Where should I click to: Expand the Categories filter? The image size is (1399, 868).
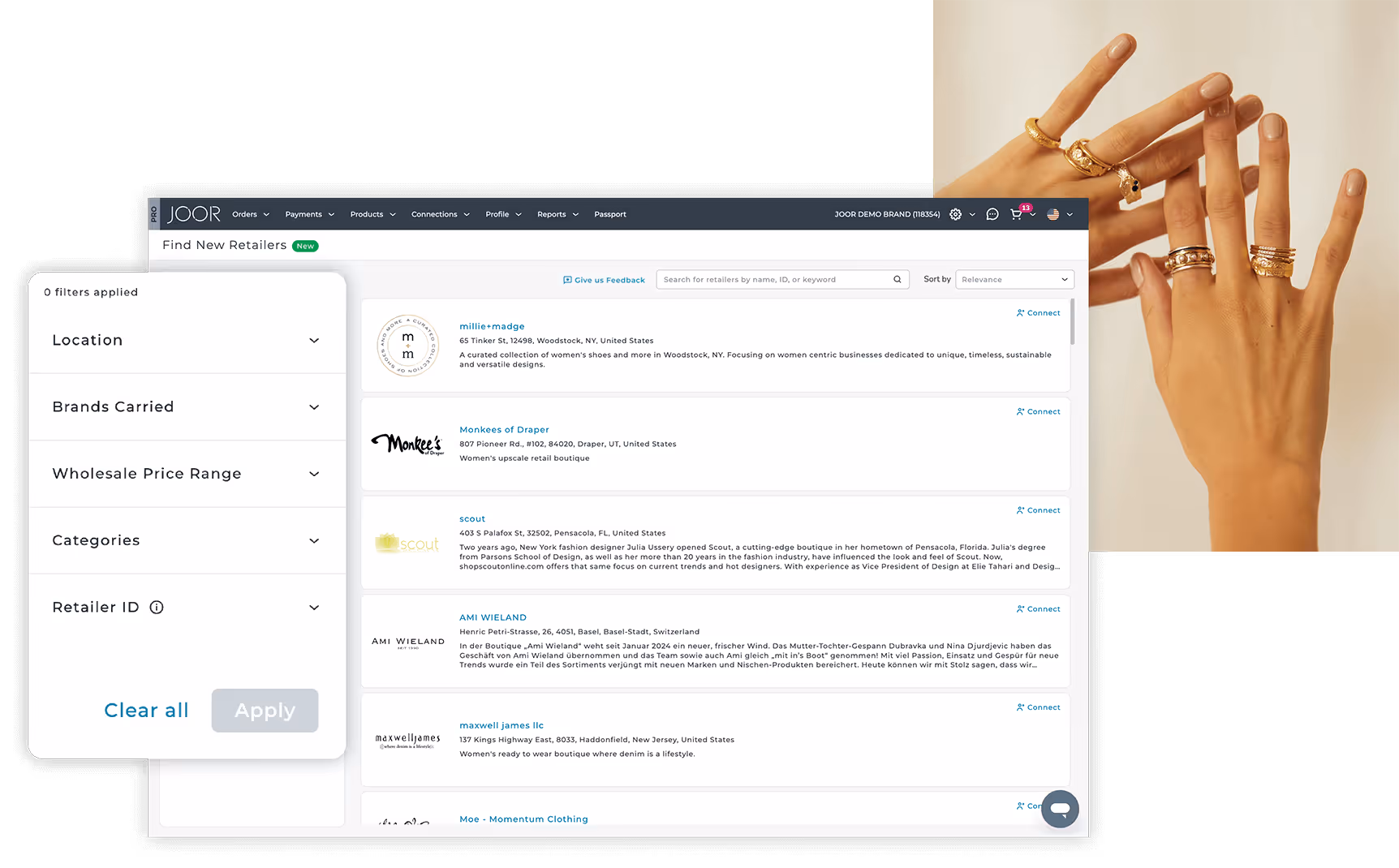(187, 540)
